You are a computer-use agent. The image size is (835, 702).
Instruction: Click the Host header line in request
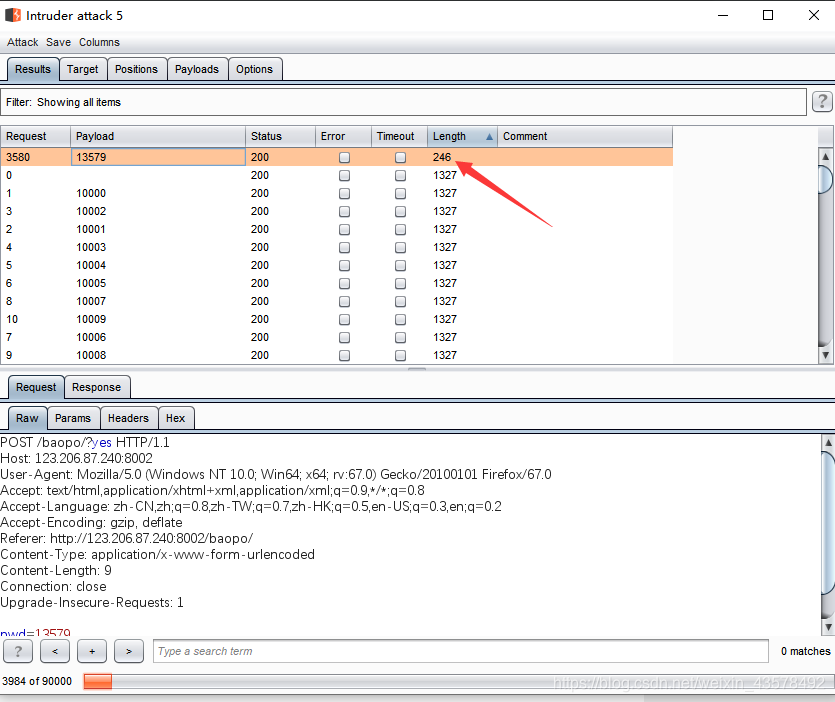[76, 458]
